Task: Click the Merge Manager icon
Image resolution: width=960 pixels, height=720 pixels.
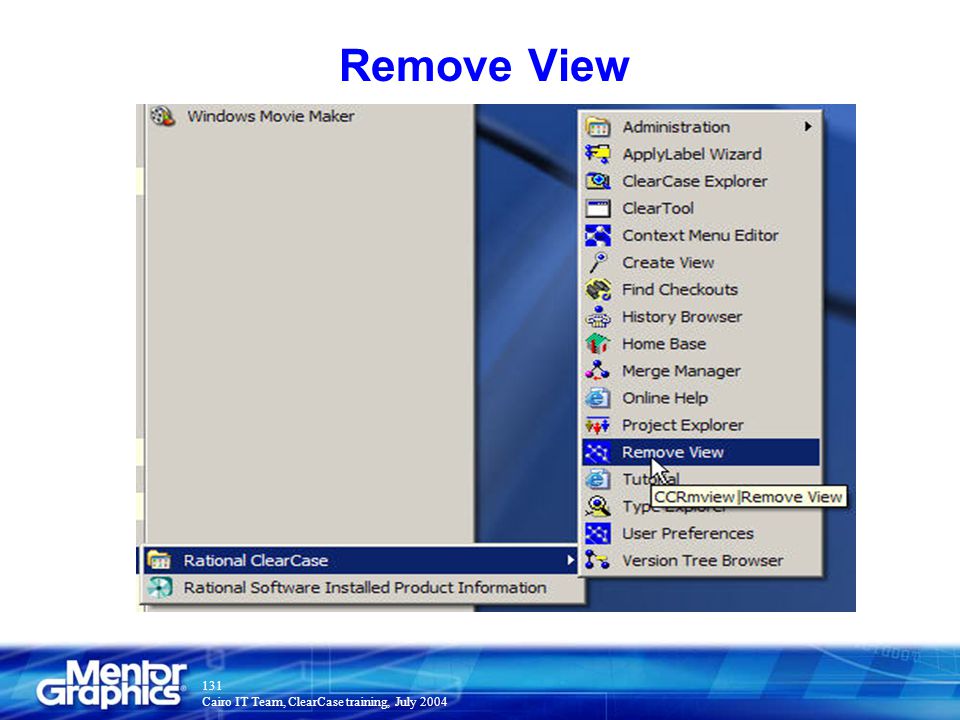Action: coord(598,370)
